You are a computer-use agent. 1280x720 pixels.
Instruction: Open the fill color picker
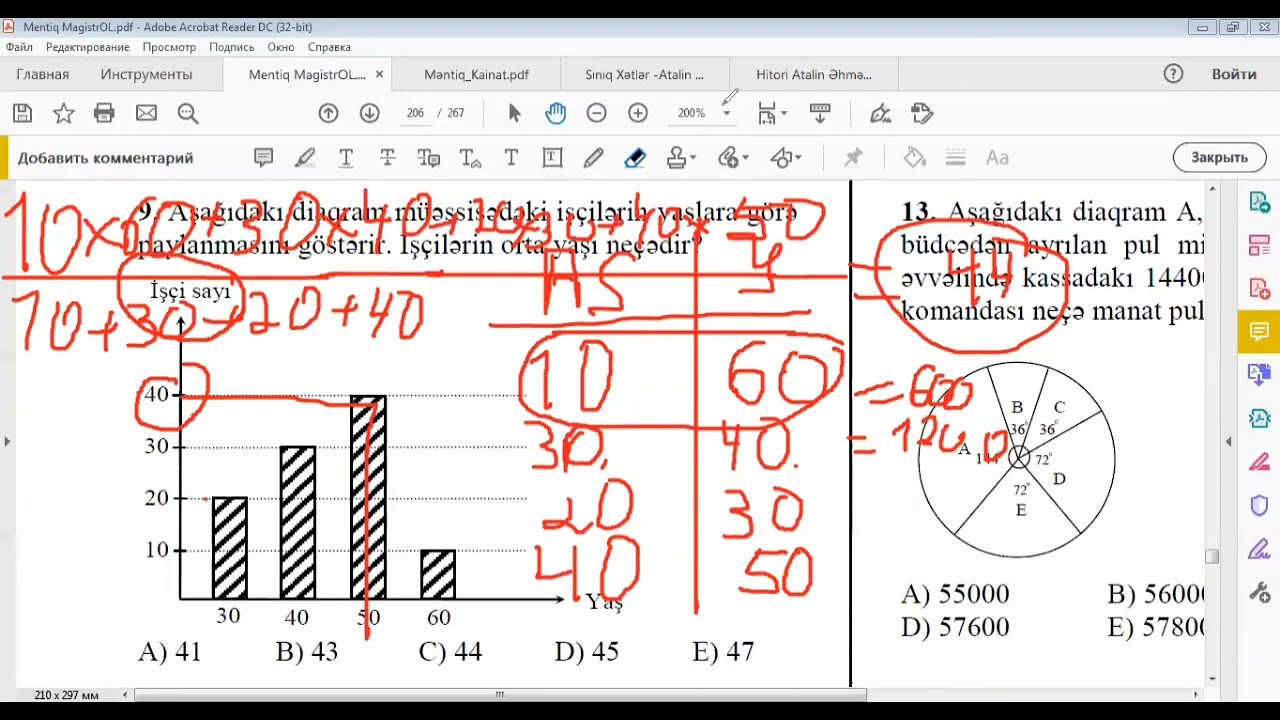coord(914,157)
